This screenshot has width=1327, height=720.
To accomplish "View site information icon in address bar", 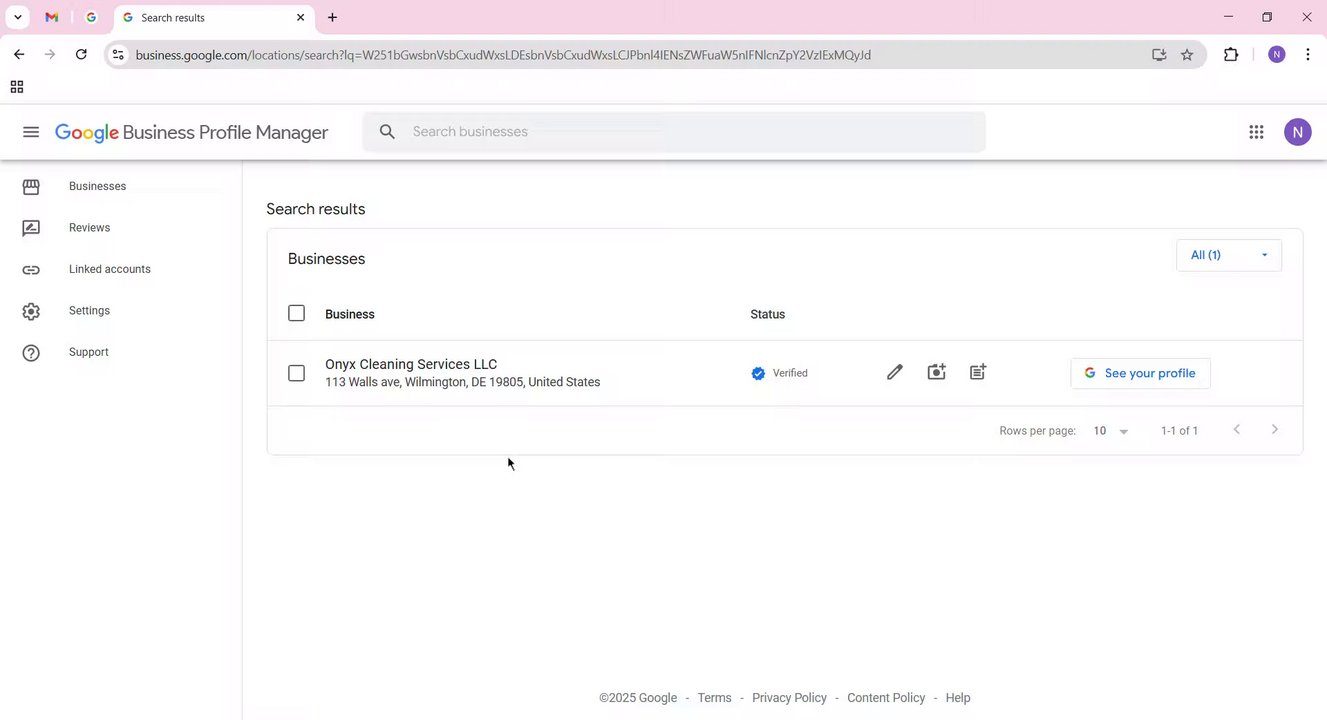I will click(x=118, y=55).
